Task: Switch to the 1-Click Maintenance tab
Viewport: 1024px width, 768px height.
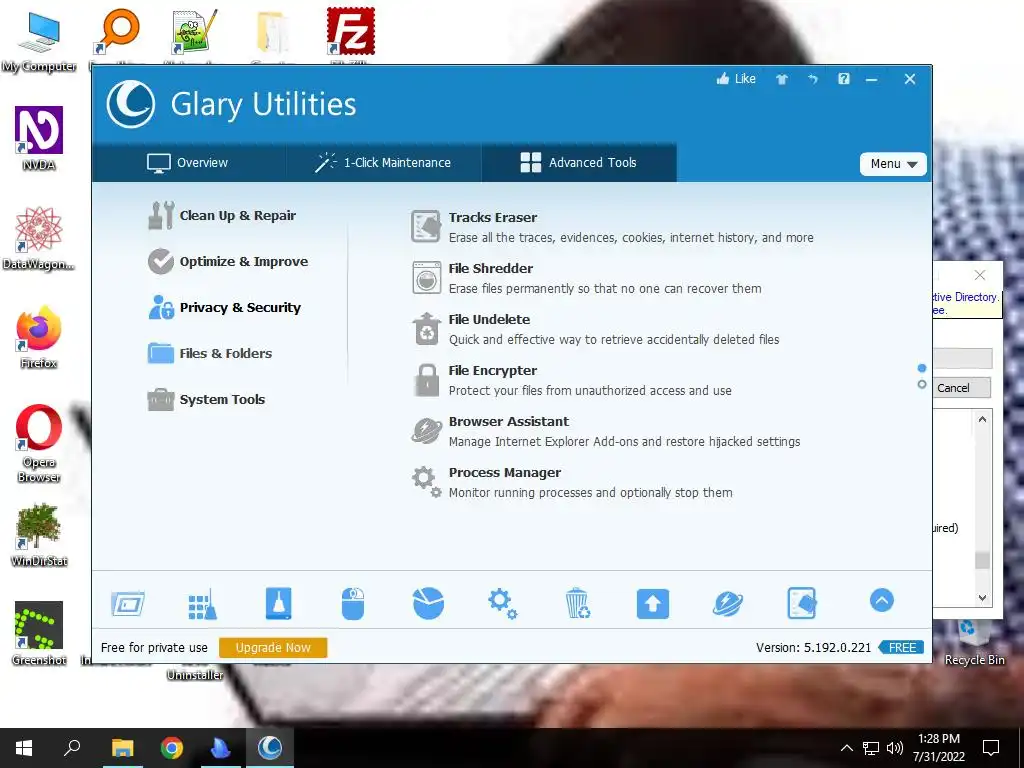Action: pyautogui.click(x=383, y=163)
